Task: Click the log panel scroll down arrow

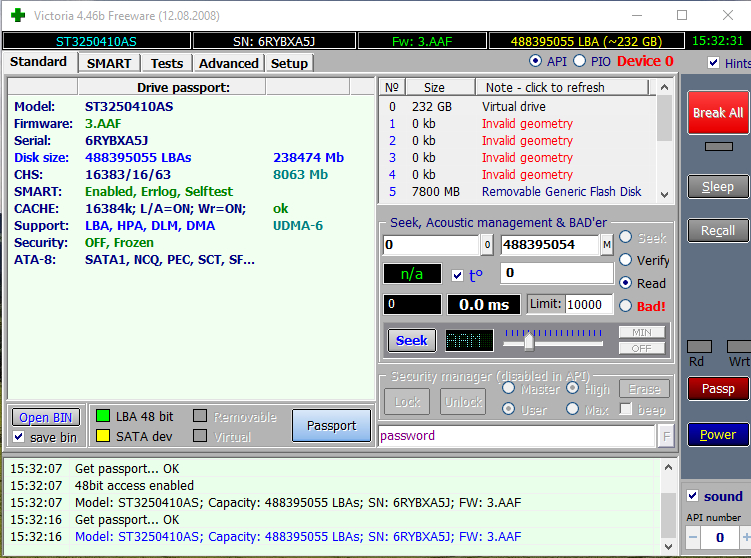Action: click(669, 547)
